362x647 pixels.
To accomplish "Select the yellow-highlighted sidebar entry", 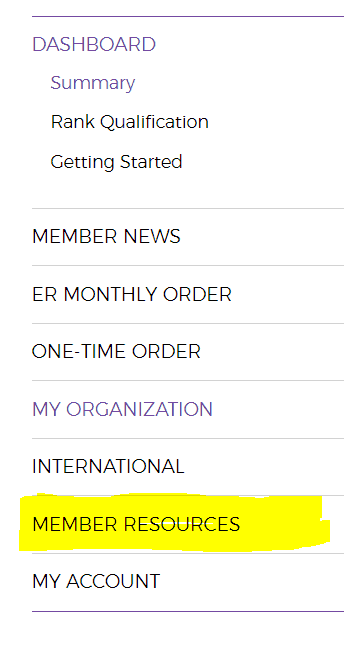I will coord(136,524).
